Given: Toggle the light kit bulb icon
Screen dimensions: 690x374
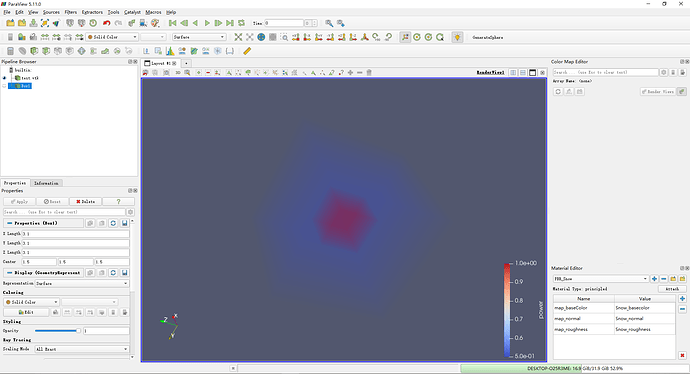Looking at the screenshot, I should tap(457, 37).
